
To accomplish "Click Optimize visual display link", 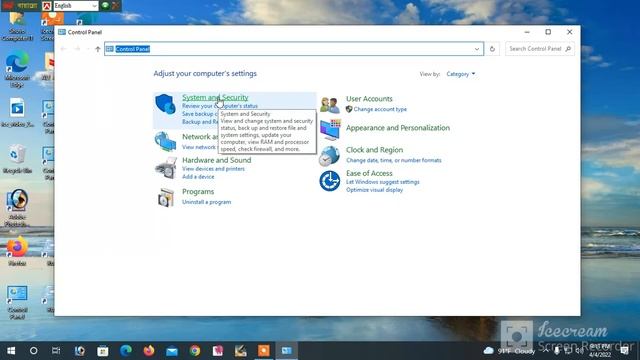I will click(374, 190).
